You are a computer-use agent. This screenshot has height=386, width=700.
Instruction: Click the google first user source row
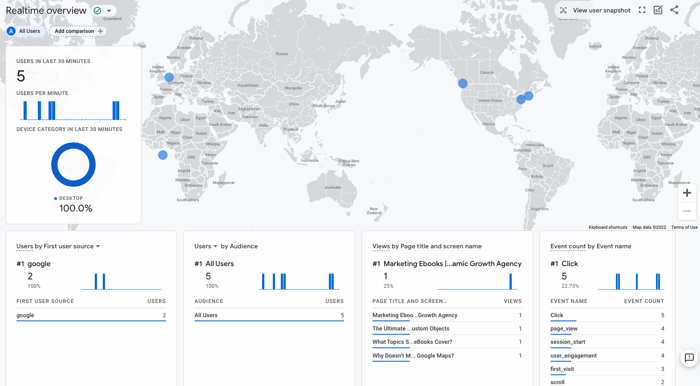coord(91,315)
